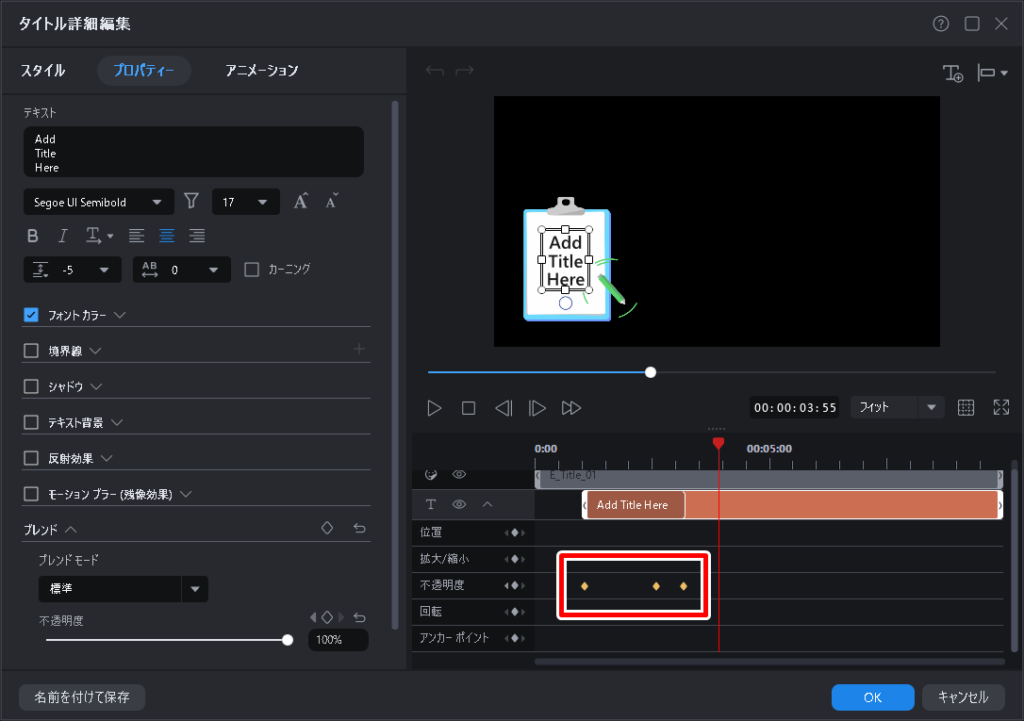Screen dimensions: 1024x721
Task: Click the Bold text formatting icon
Action: click(x=33, y=236)
